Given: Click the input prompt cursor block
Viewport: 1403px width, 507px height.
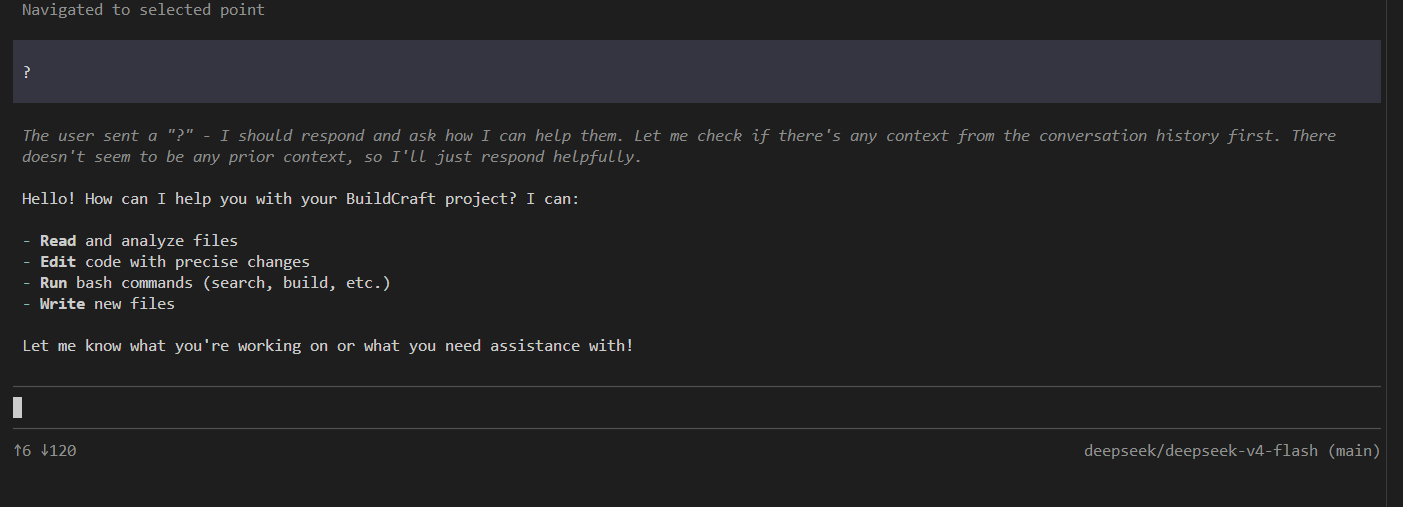Looking at the screenshot, I should pyautogui.click(x=17, y=407).
